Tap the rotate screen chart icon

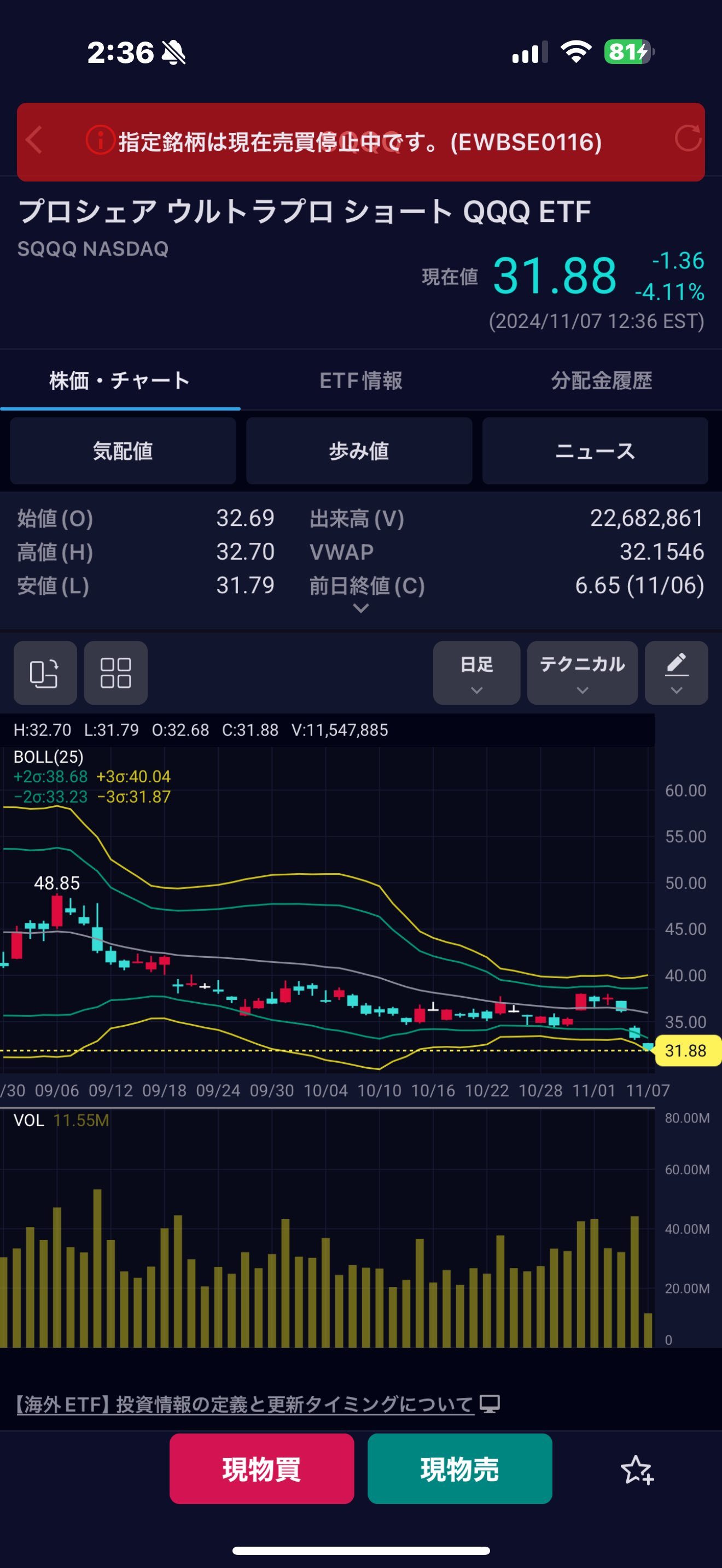coord(45,672)
